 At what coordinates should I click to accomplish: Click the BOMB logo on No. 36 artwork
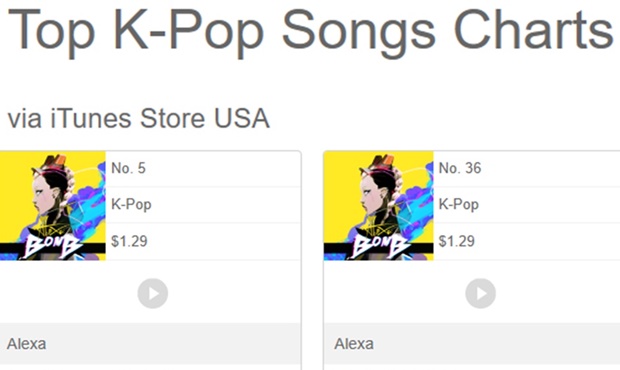[x=380, y=246]
